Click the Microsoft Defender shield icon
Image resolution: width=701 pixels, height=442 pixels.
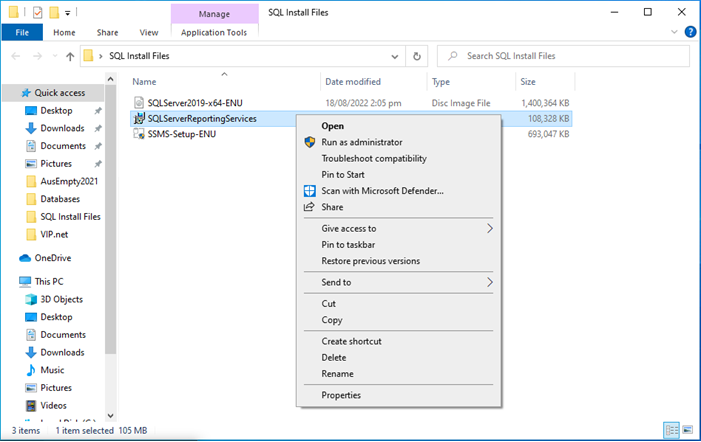[x=309, y=191]
